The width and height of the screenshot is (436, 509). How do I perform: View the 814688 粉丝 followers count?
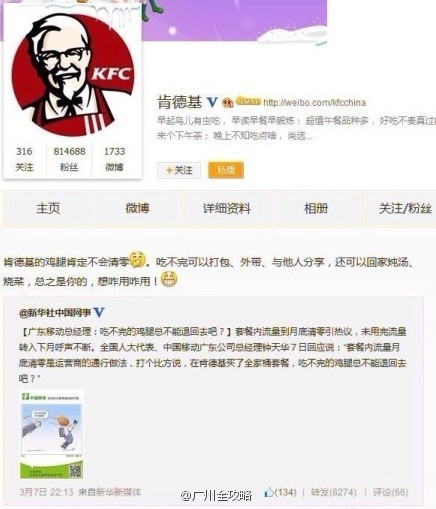pyautogui.click(x=69, y=159)
